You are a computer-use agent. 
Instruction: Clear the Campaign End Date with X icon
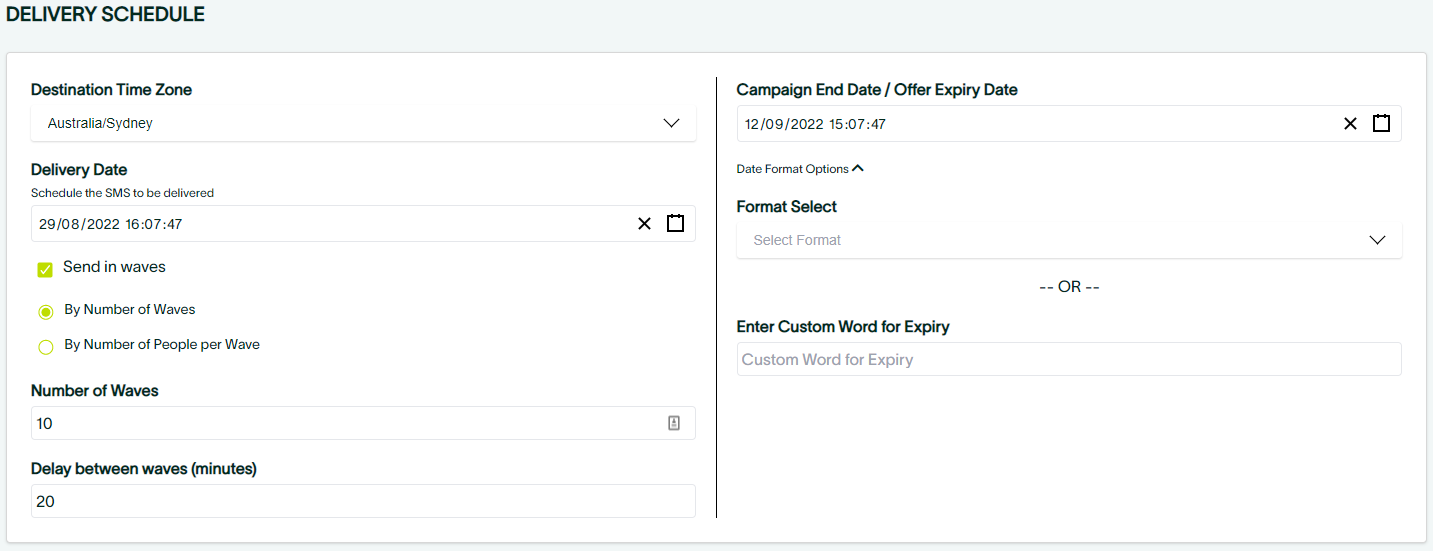(x=1350, y=124)
